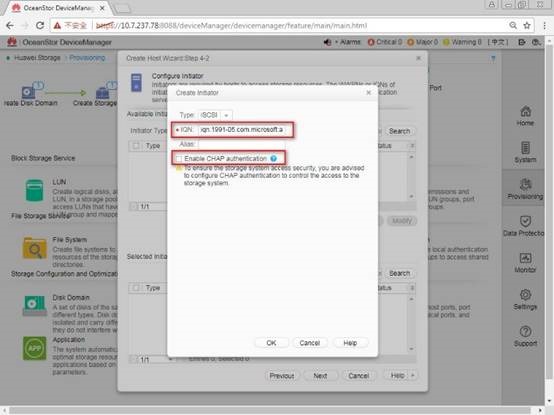Viewport: 554px width, 415px height.
Task: Enable CHAP authentication checkbox
Action: coord(179,159)
